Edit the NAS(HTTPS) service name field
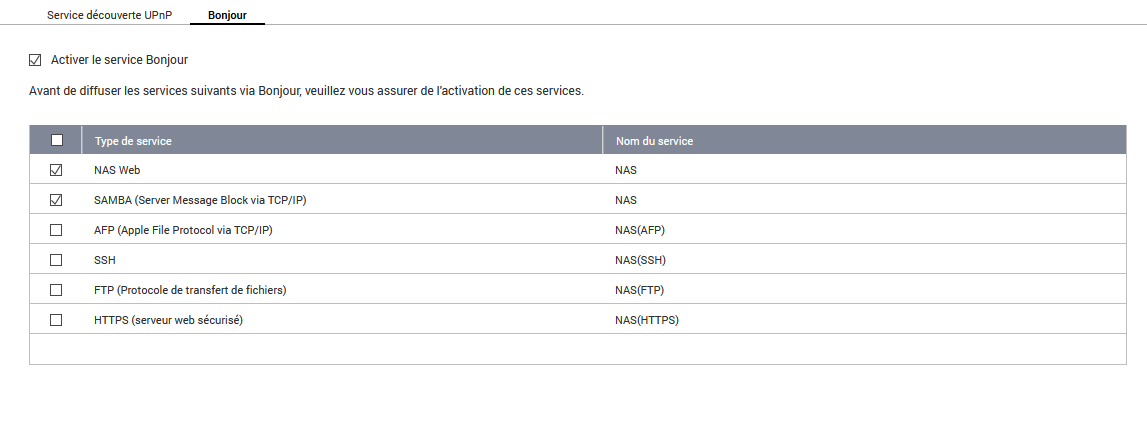Image resolution: width=1147 pixels, height=421 pixels. click(647, 320)
